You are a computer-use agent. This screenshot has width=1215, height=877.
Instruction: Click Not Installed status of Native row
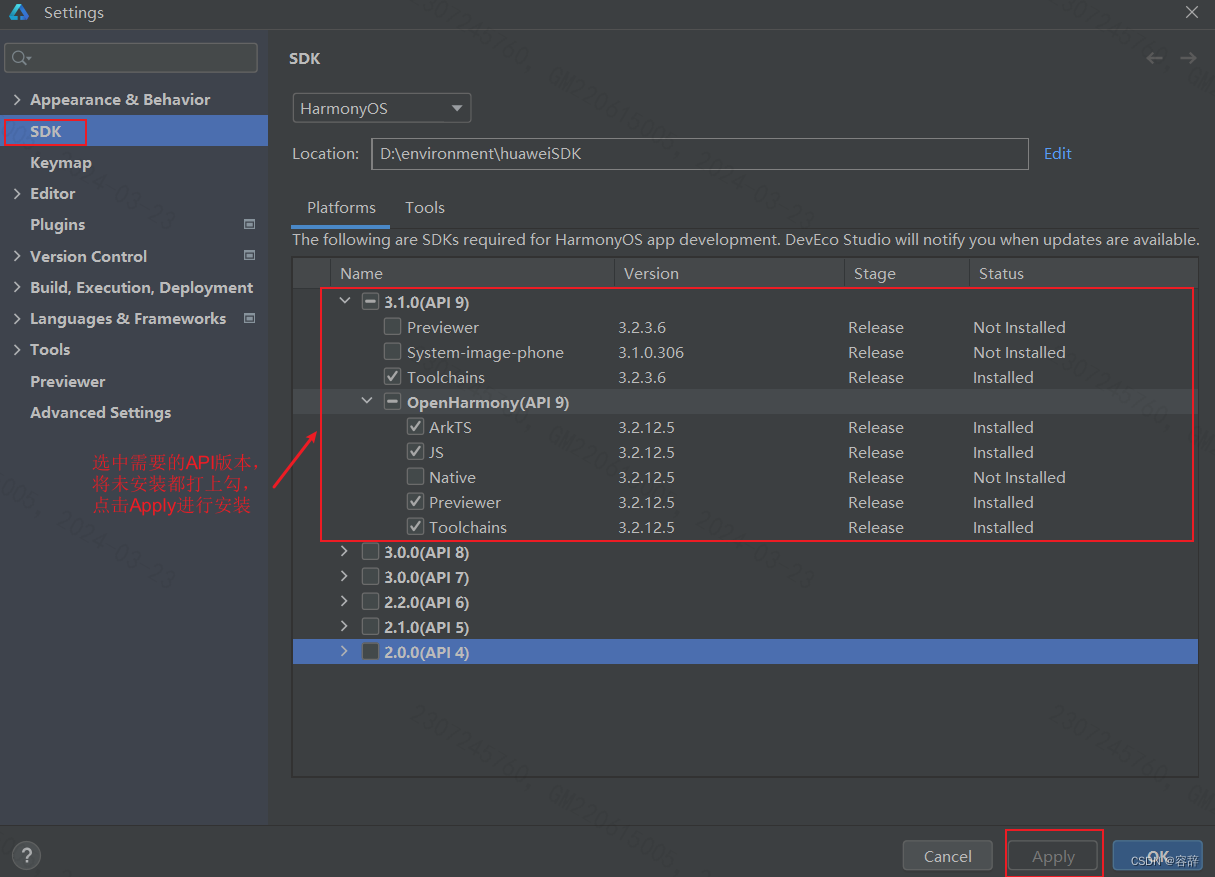click(1019, 477)
